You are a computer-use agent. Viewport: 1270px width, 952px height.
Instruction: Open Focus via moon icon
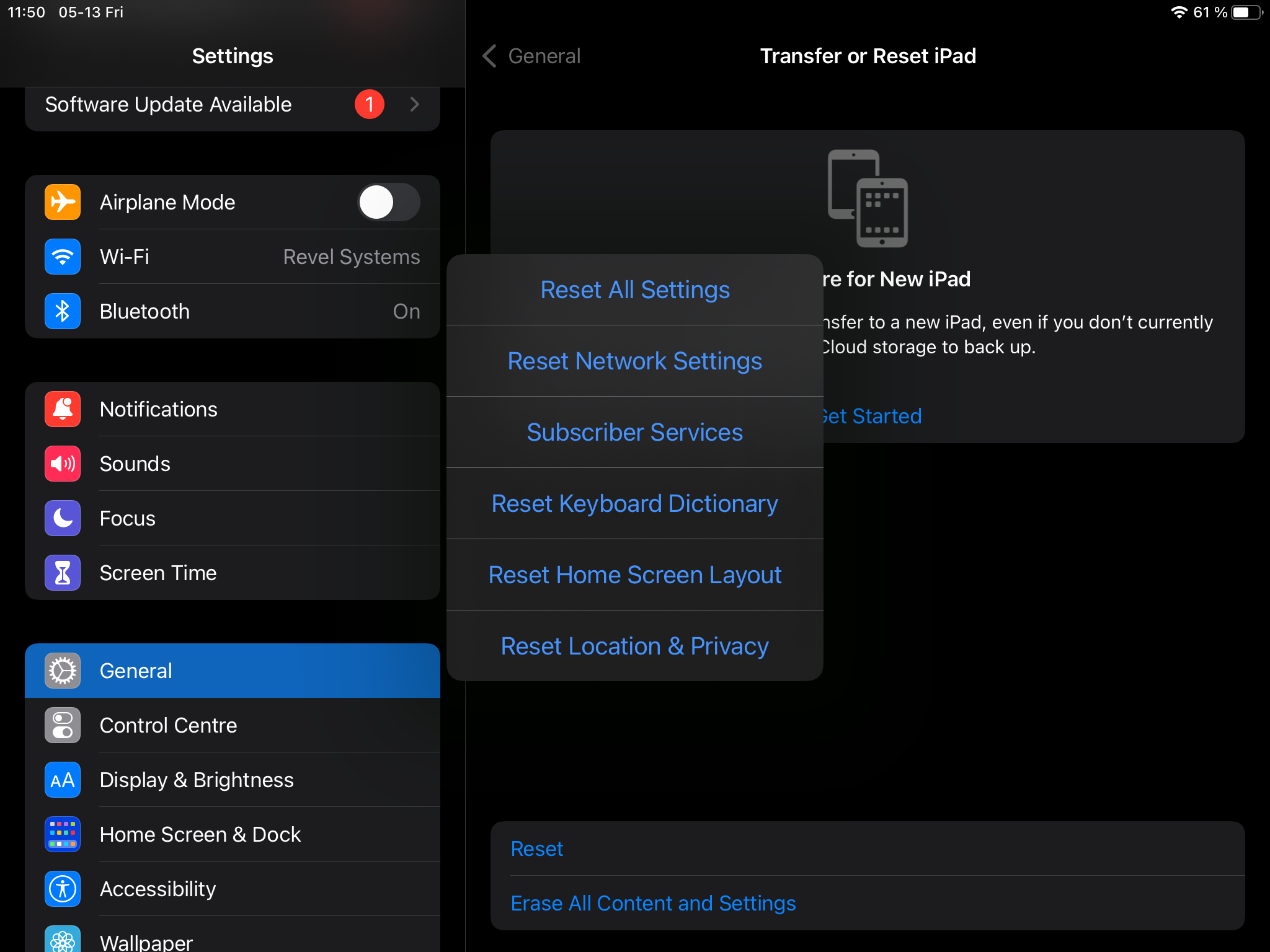pos(63,518)
